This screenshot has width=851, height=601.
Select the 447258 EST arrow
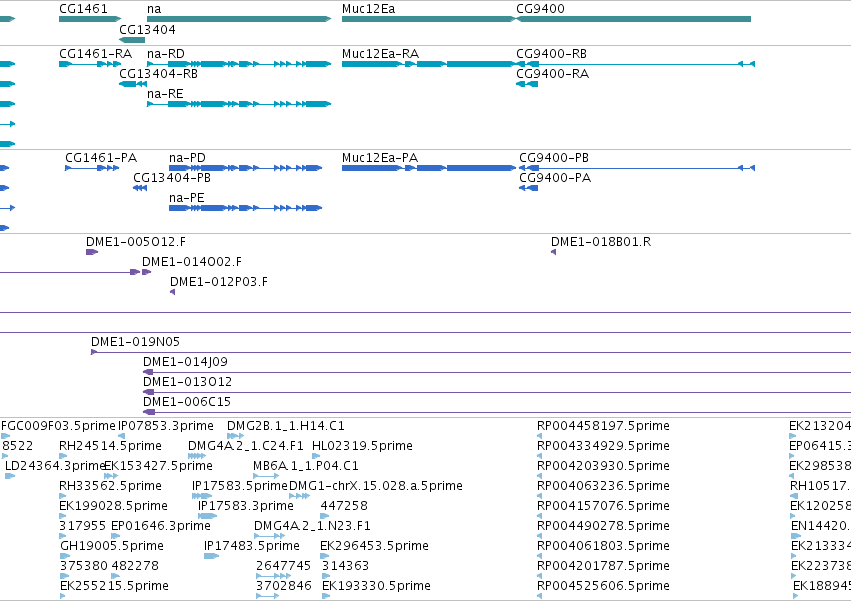point(325,516)
